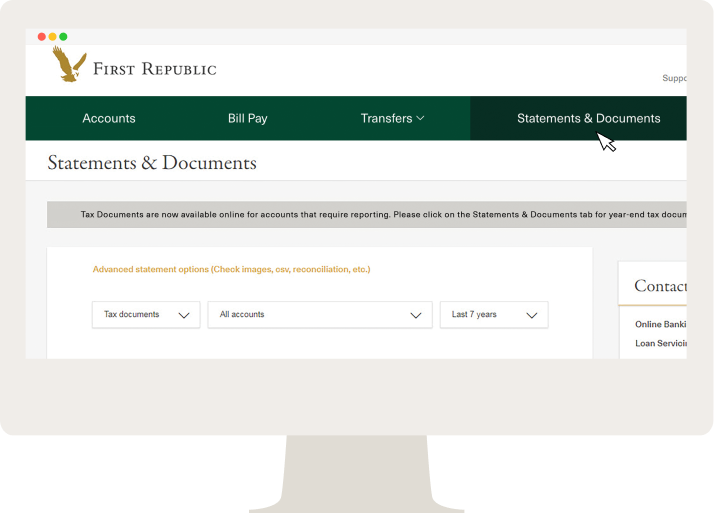Click the green maximize window button

point(63,36)
